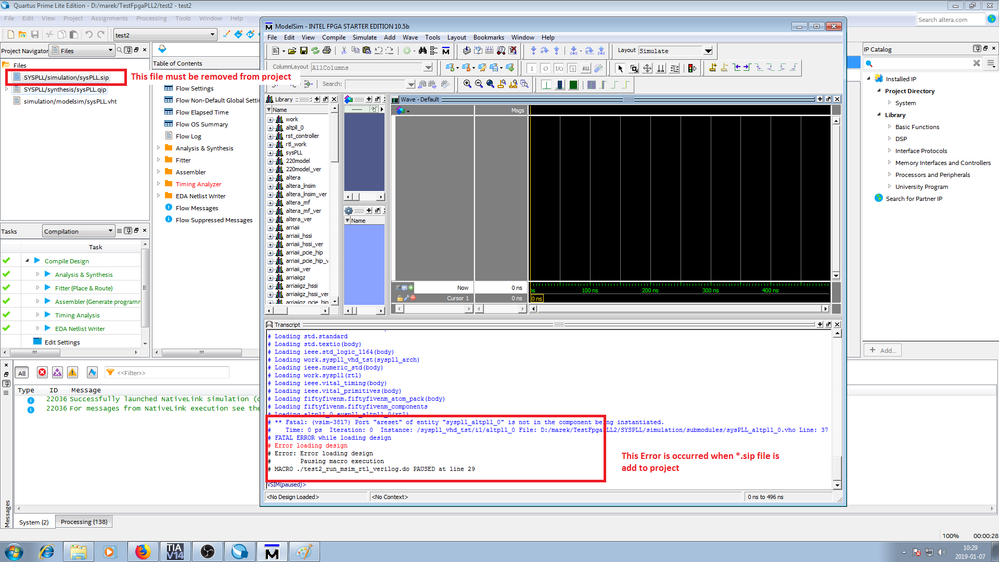Viewport: 999px width, 562px height.
Task: Click the Add button in IP Catalog
Action: [884, 350]
